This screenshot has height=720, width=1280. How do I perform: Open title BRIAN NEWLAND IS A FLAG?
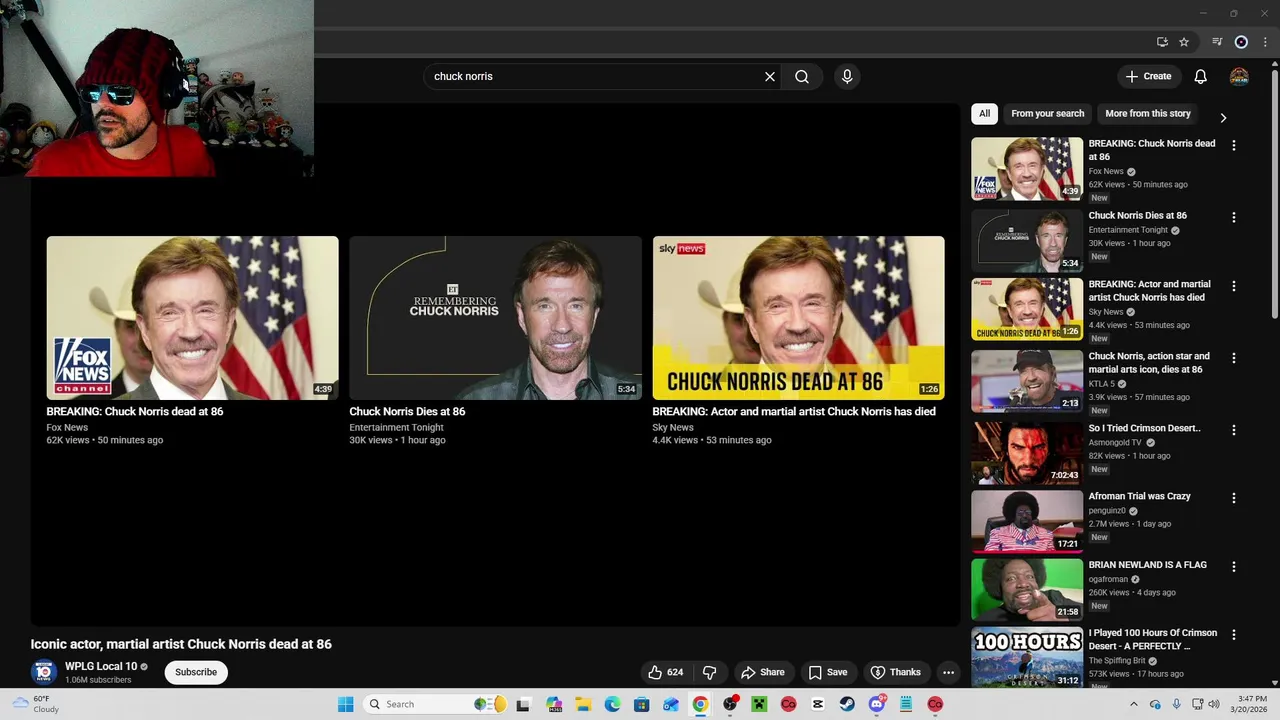pos(1147,565)
